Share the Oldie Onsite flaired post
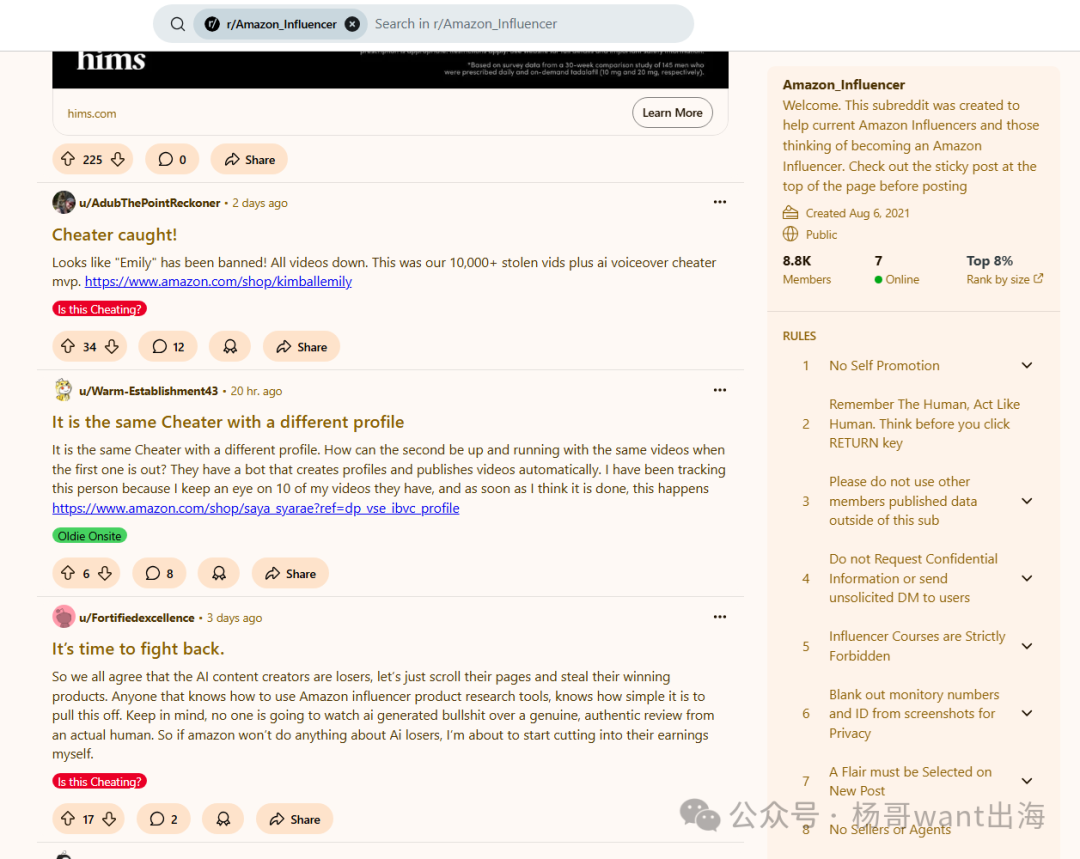This screenshot has width=1080, height=859. (x=291, y=573)
